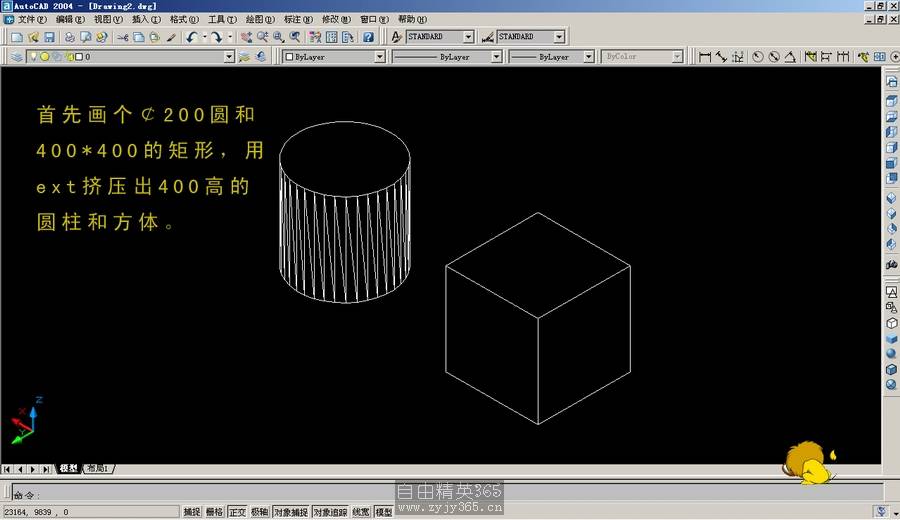The width and height of the screenshot is (900, 520).
Task: Click the Help question mark icon
Action: 368,37
